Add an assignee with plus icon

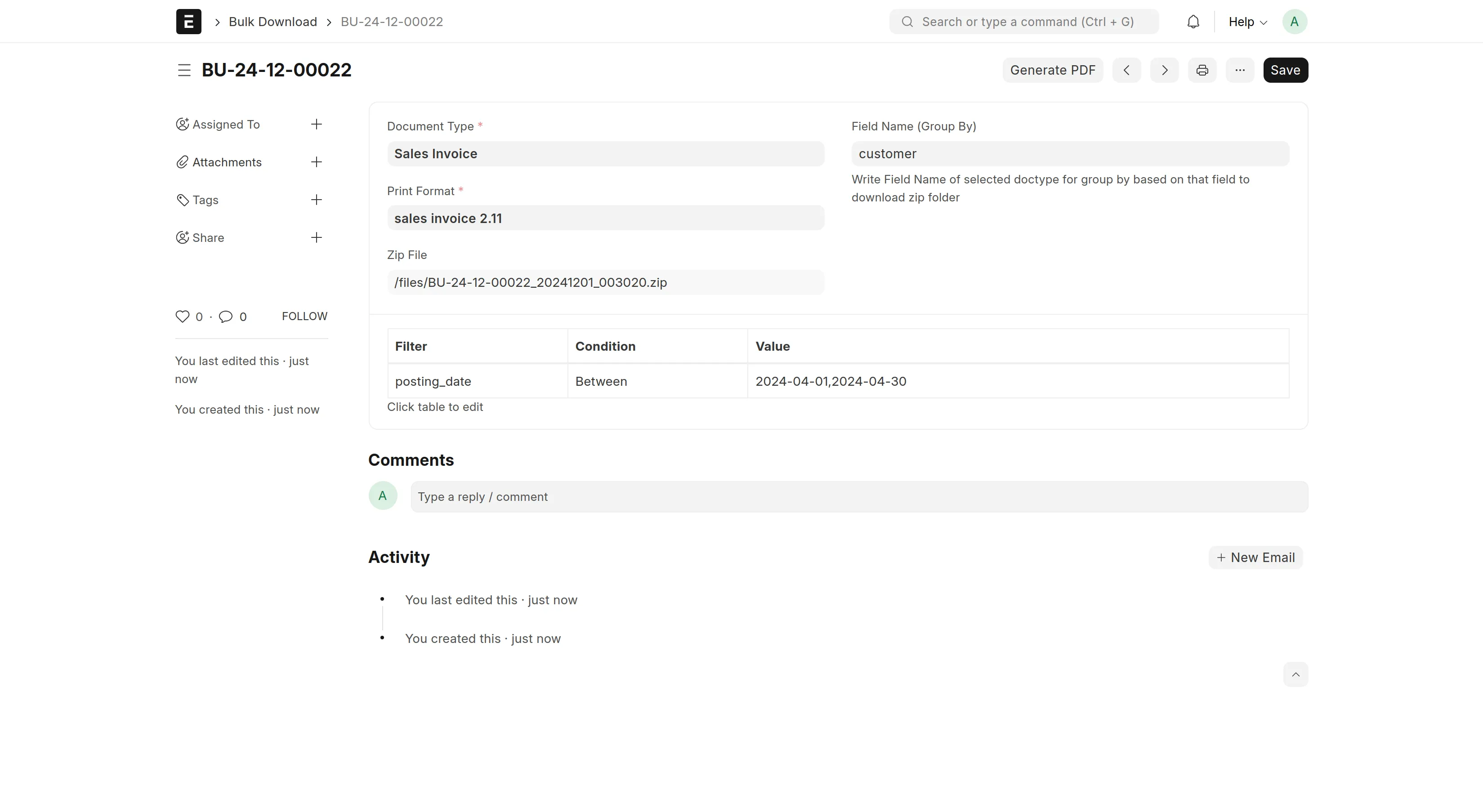[316, 124]
